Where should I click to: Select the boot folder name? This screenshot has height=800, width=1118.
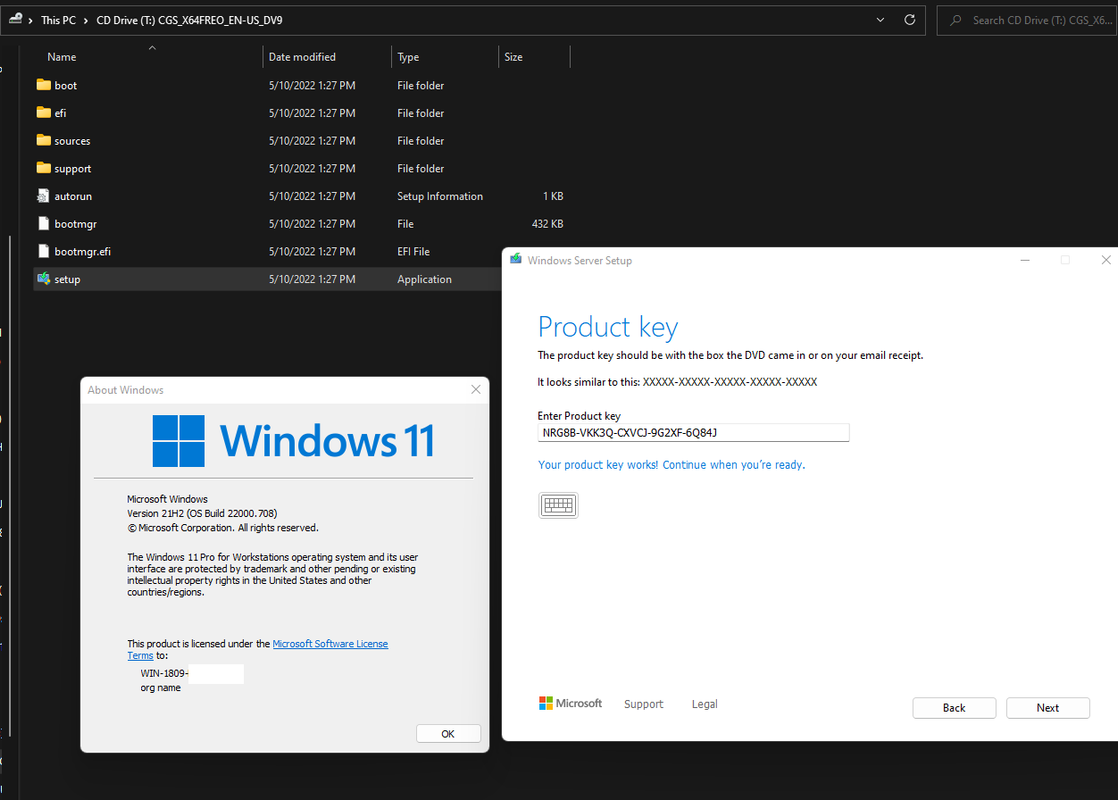[x=66, y=86]
